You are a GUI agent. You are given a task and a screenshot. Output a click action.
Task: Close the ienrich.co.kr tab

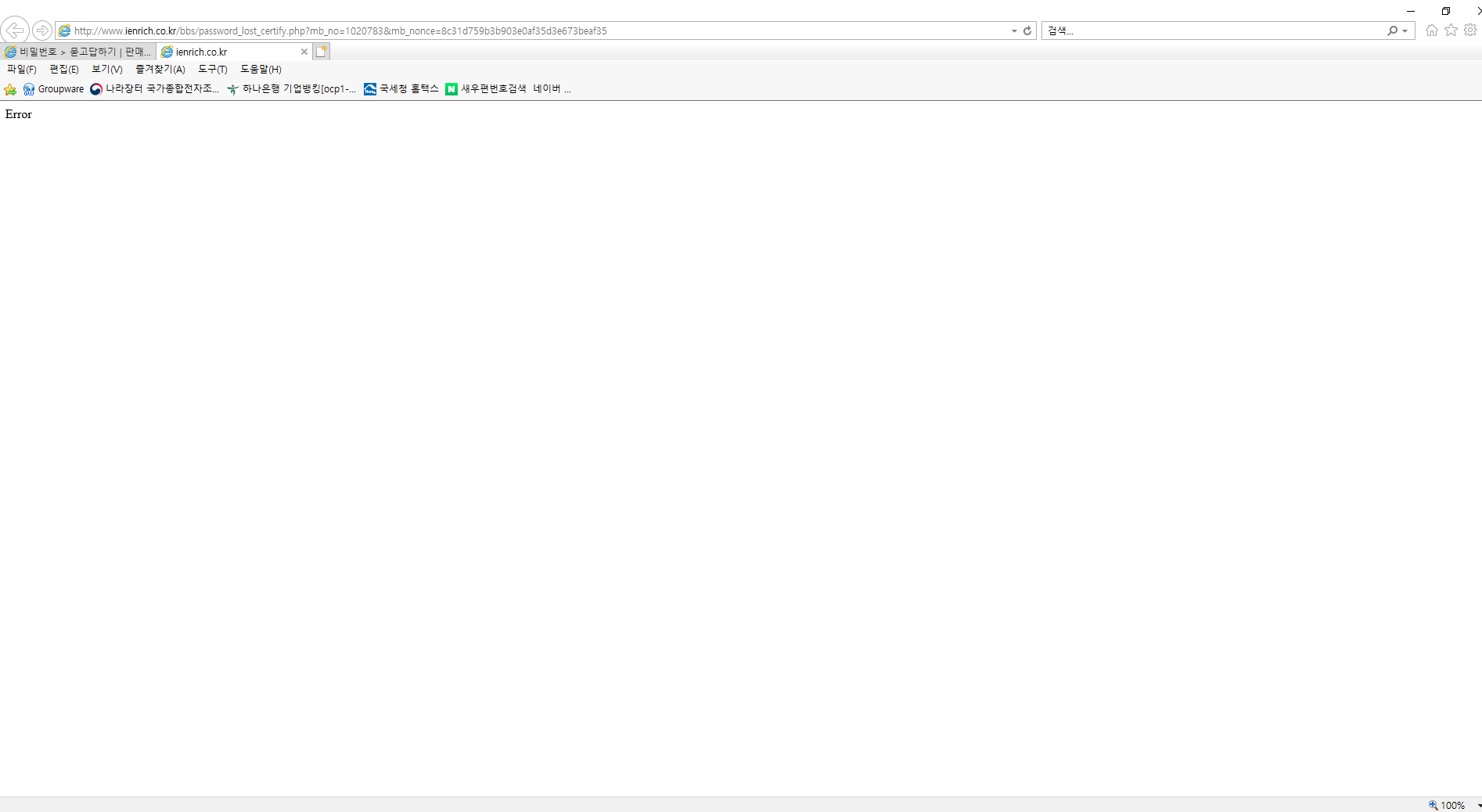[304, 52]
